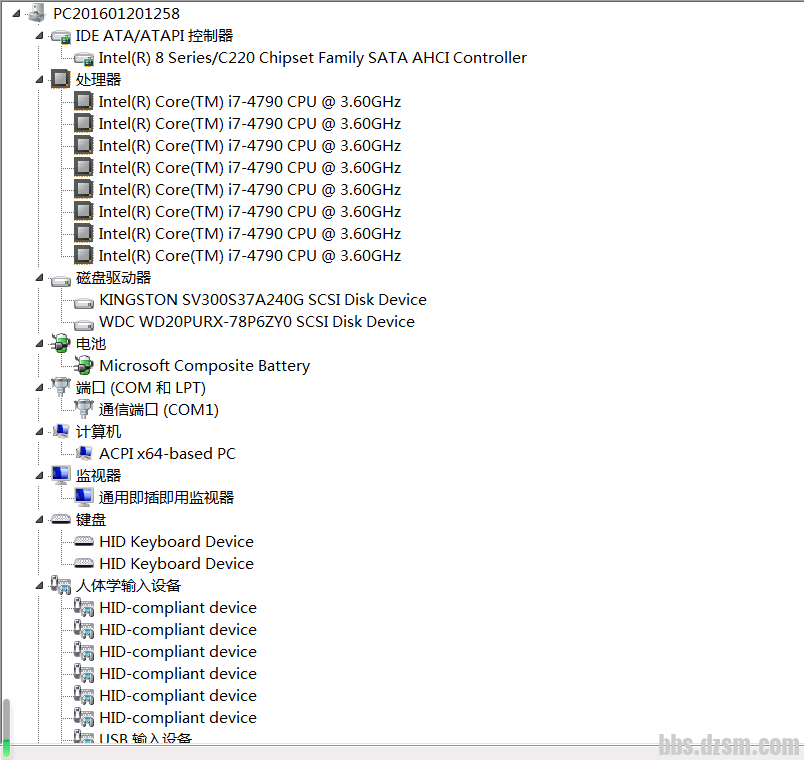The height and width of the screenshot is (760, 804).
Task: Select the ACPI x64-based PC entry
Action: [167, 454]
